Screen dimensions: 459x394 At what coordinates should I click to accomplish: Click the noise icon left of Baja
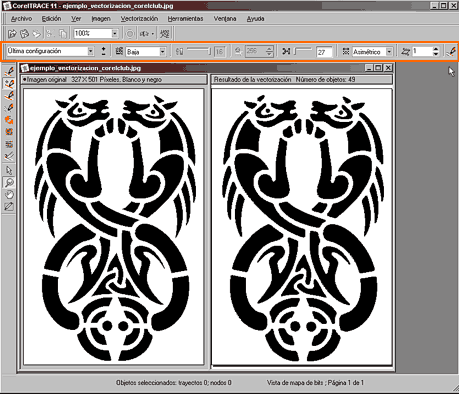tap(119, 51)
